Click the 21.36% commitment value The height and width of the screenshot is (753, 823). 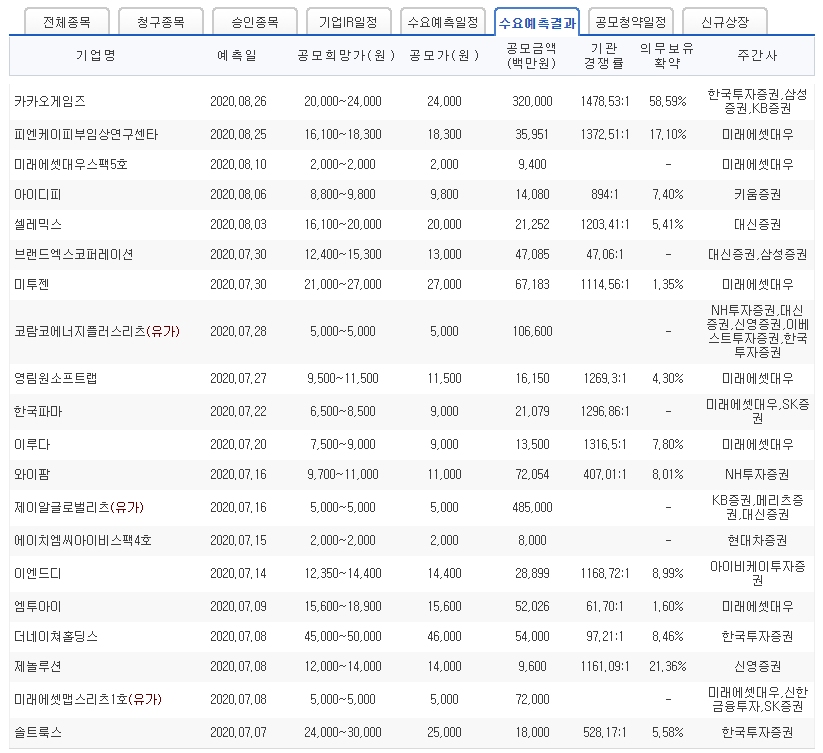point(668,666)
